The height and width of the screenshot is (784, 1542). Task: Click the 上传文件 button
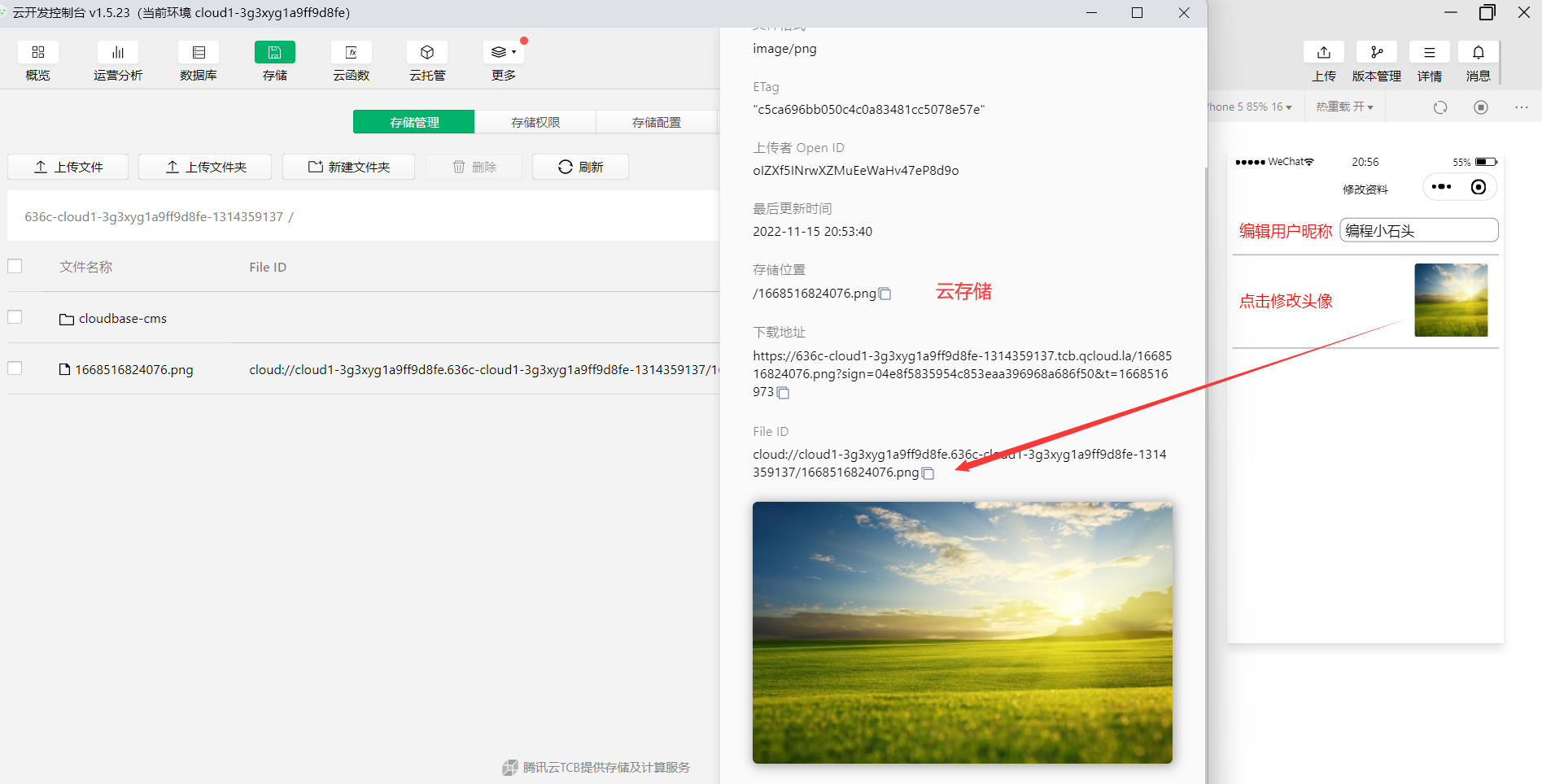[x=68, y=167]
